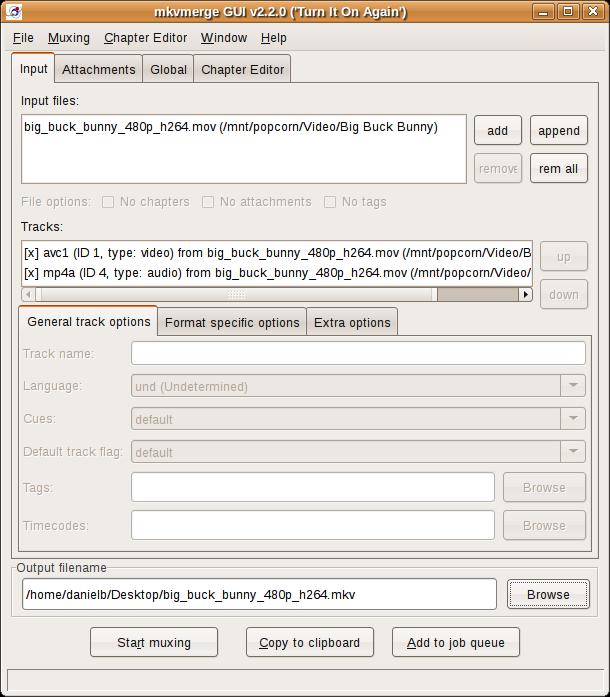Open the Chapter Editor menu
This screenshot has height=697, width=610.
pos(145,38)
